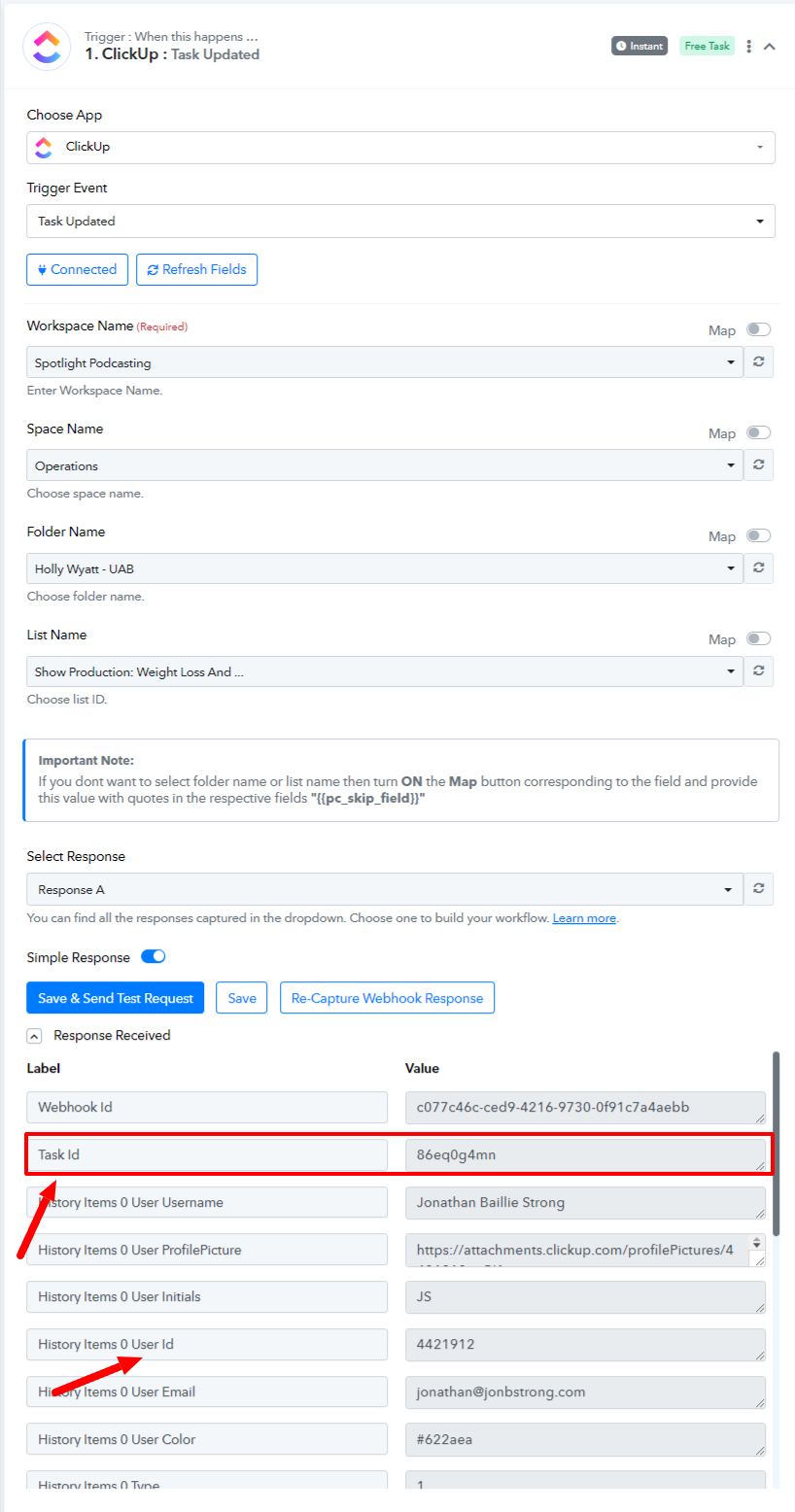This screenshot has width=795, height=1512.
Task: Click the Webhook Id value field
Action: tap(585, 1107)
